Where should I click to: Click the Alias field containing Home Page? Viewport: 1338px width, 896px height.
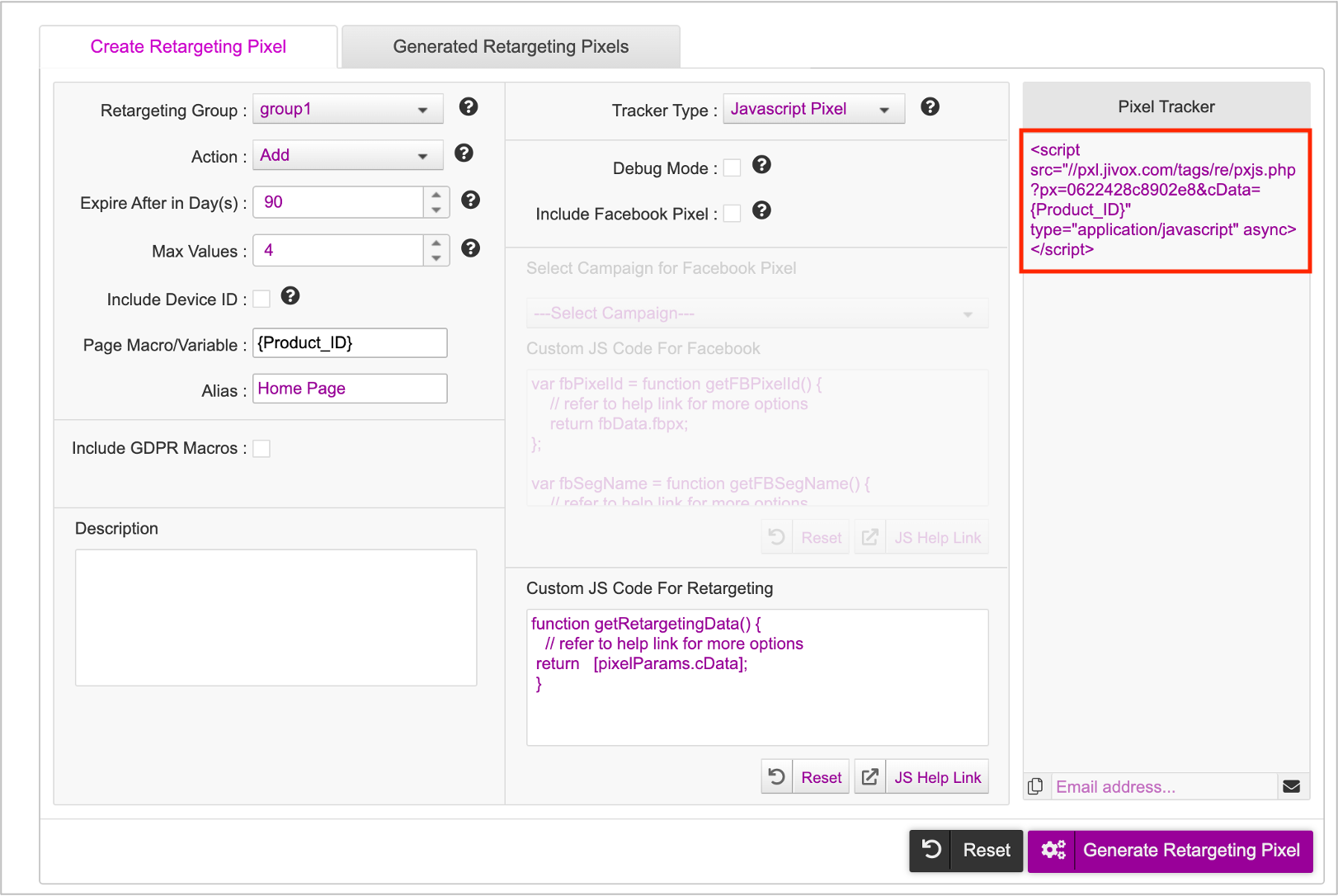click(350, 389)
